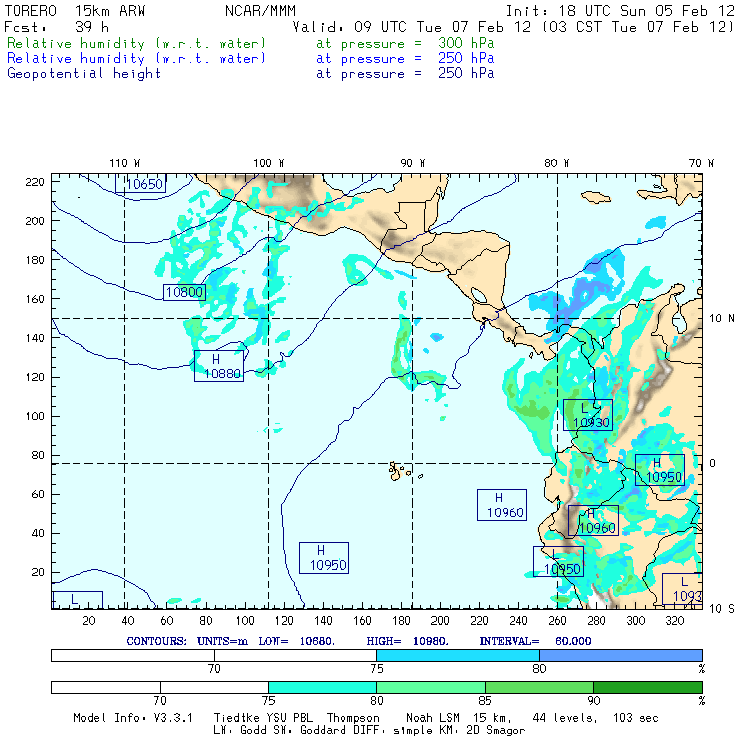This screenshot has width=740, height=740.
Task: Click the blue "Relative humidity (w.r.t. water)" line
Action: tap(136, 59)
